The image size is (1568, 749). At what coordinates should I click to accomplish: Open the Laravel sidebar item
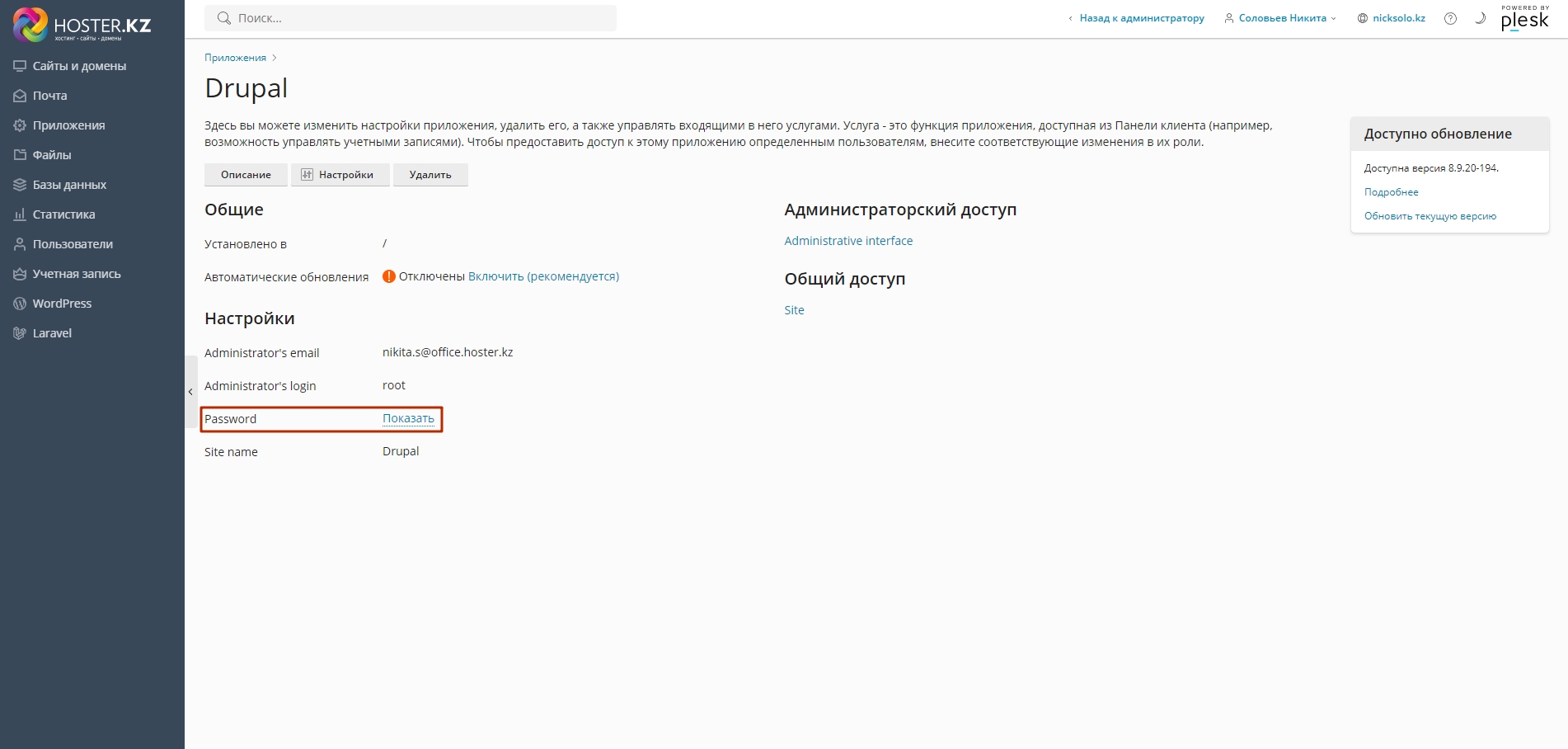click(52, 333)
